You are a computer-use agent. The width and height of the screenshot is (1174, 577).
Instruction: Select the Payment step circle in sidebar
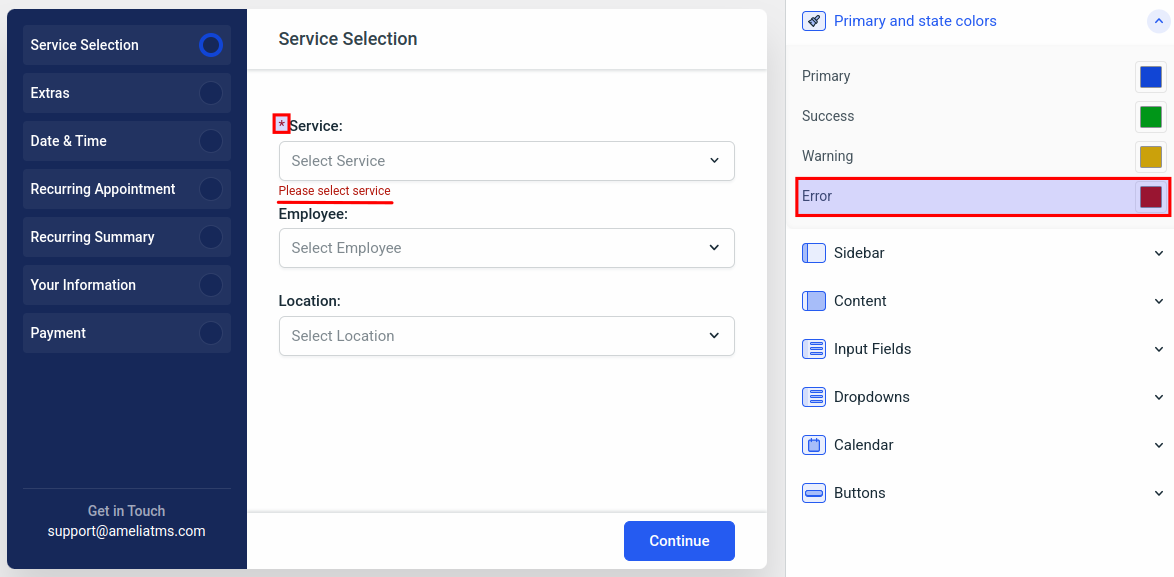click(211, 333)
